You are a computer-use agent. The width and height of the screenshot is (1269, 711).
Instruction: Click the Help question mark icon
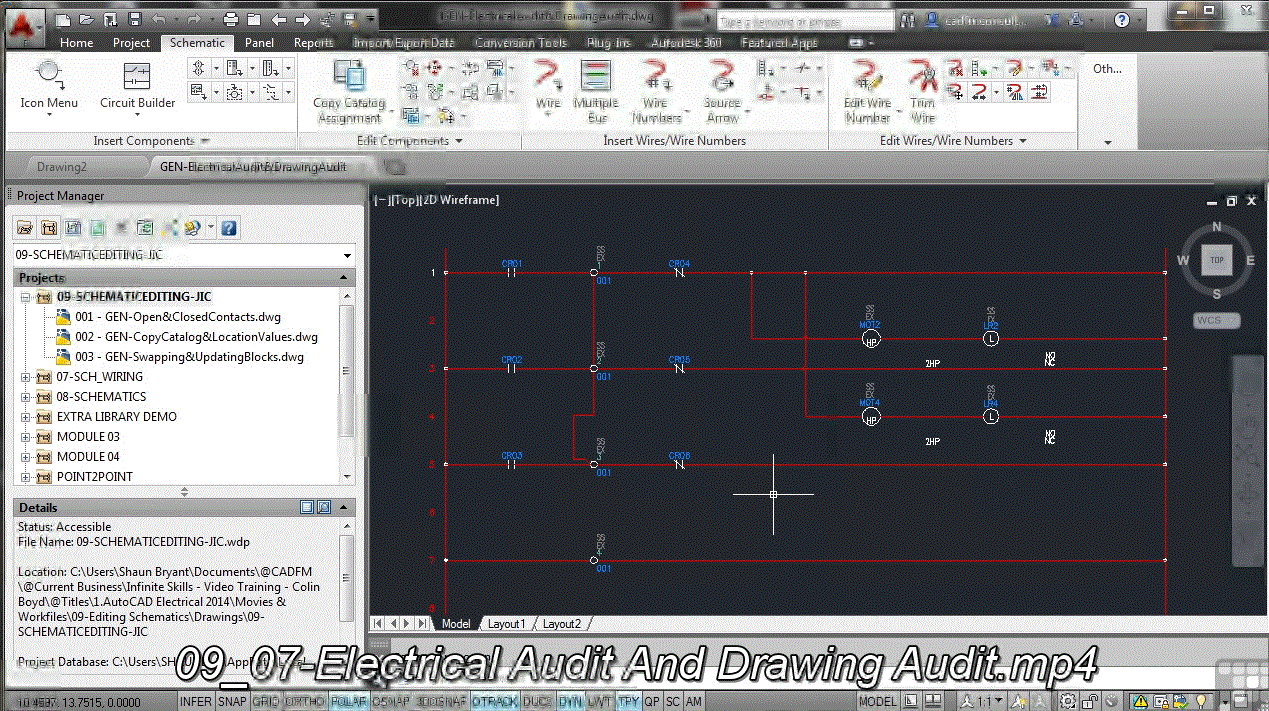1123,20
